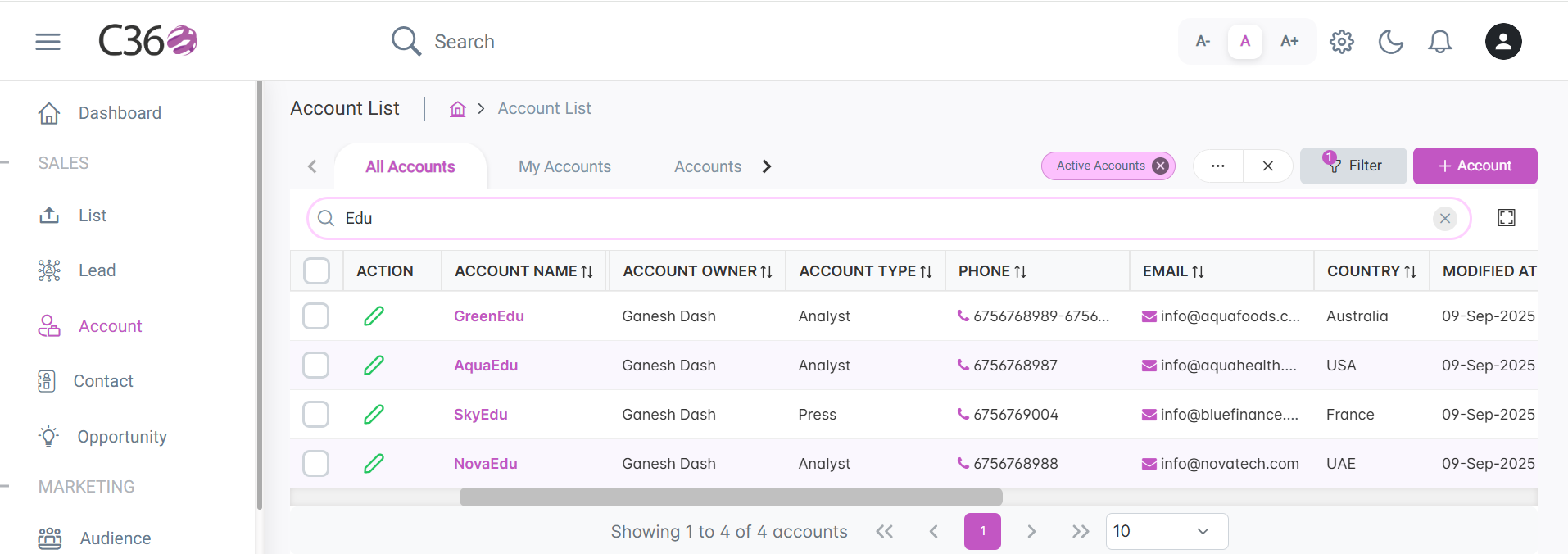Check the AquaEdu row checkbox
1568x554 pixels.
(316, 365)
